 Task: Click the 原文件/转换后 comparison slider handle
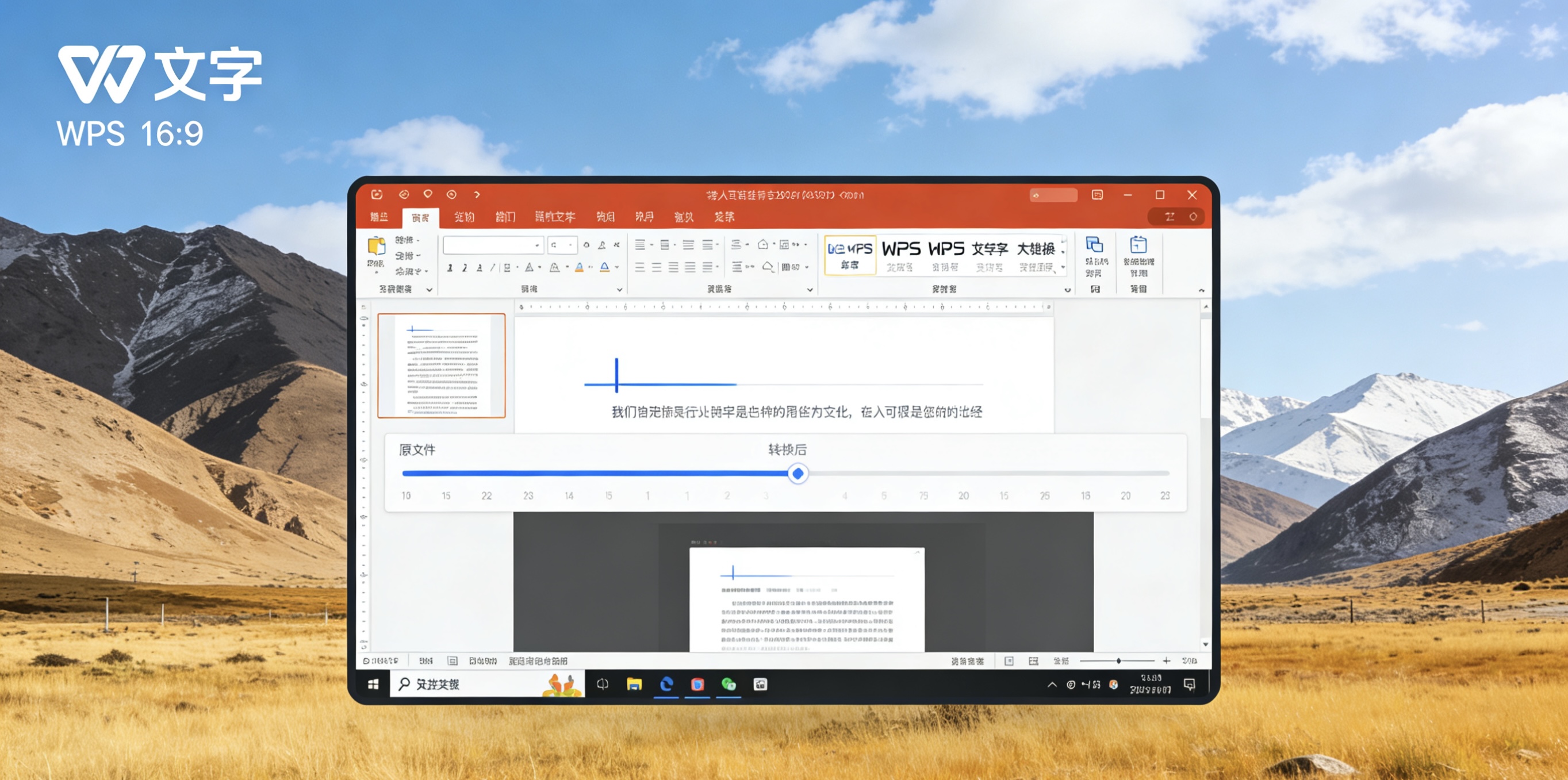click(798, 474)
